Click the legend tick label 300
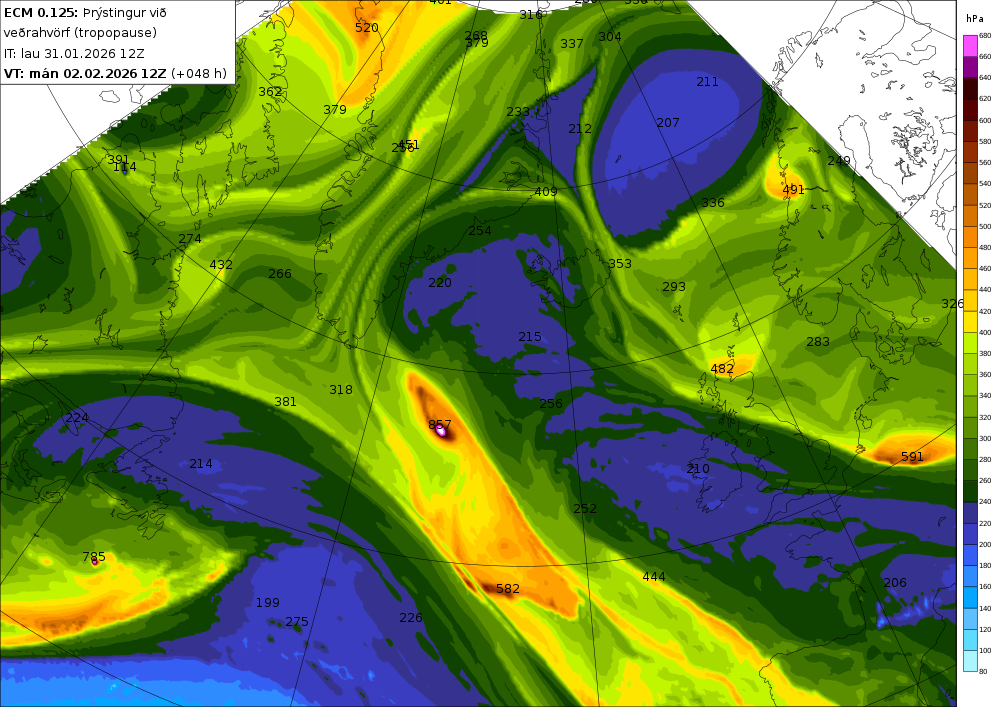Viewport: 1000px width, 707px height. tap(985, 439)
